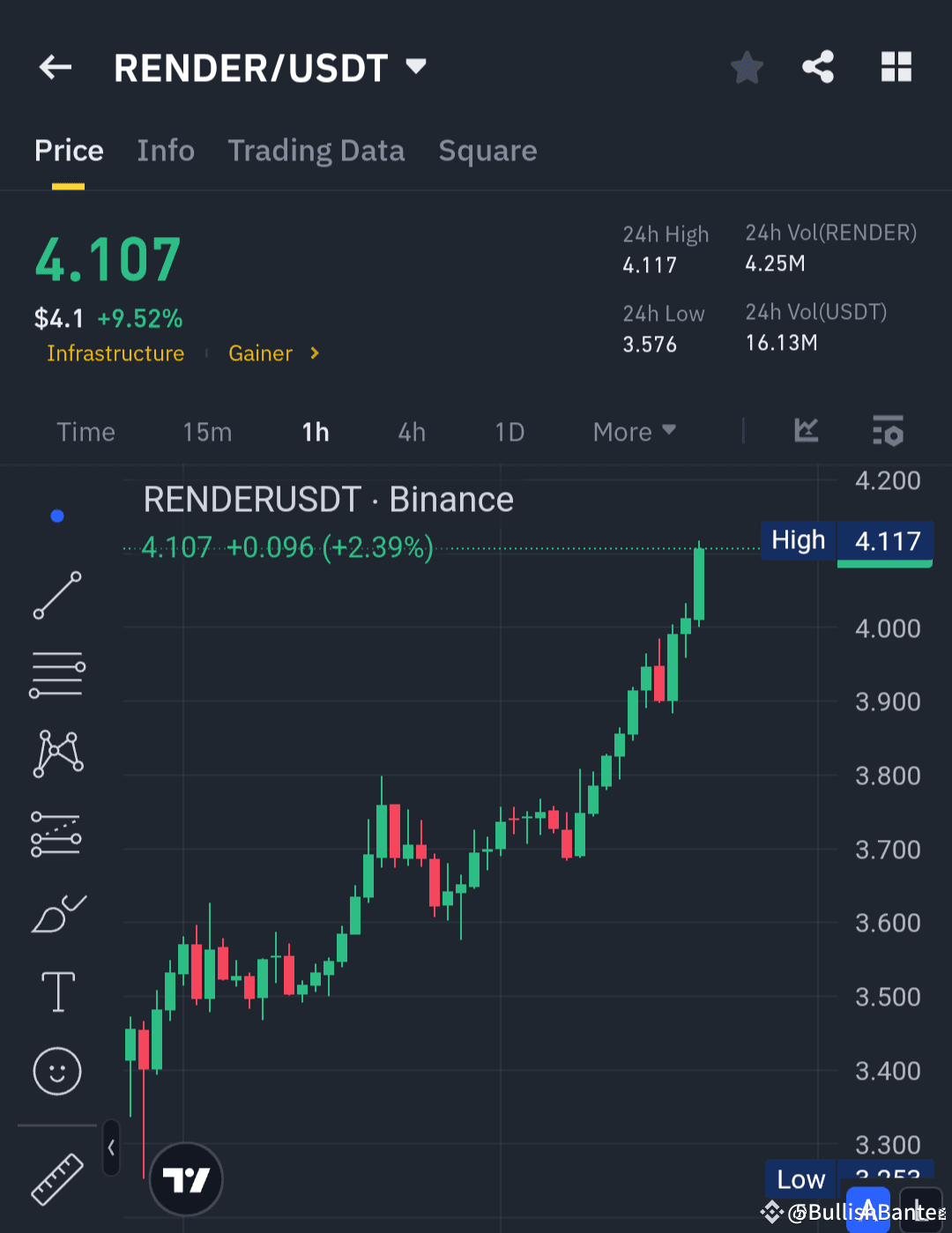Open the XABCD pattern drawing tool
The height and width of the screenshot is (1233, 952).
pyautogui.click(x=56, y=754)
